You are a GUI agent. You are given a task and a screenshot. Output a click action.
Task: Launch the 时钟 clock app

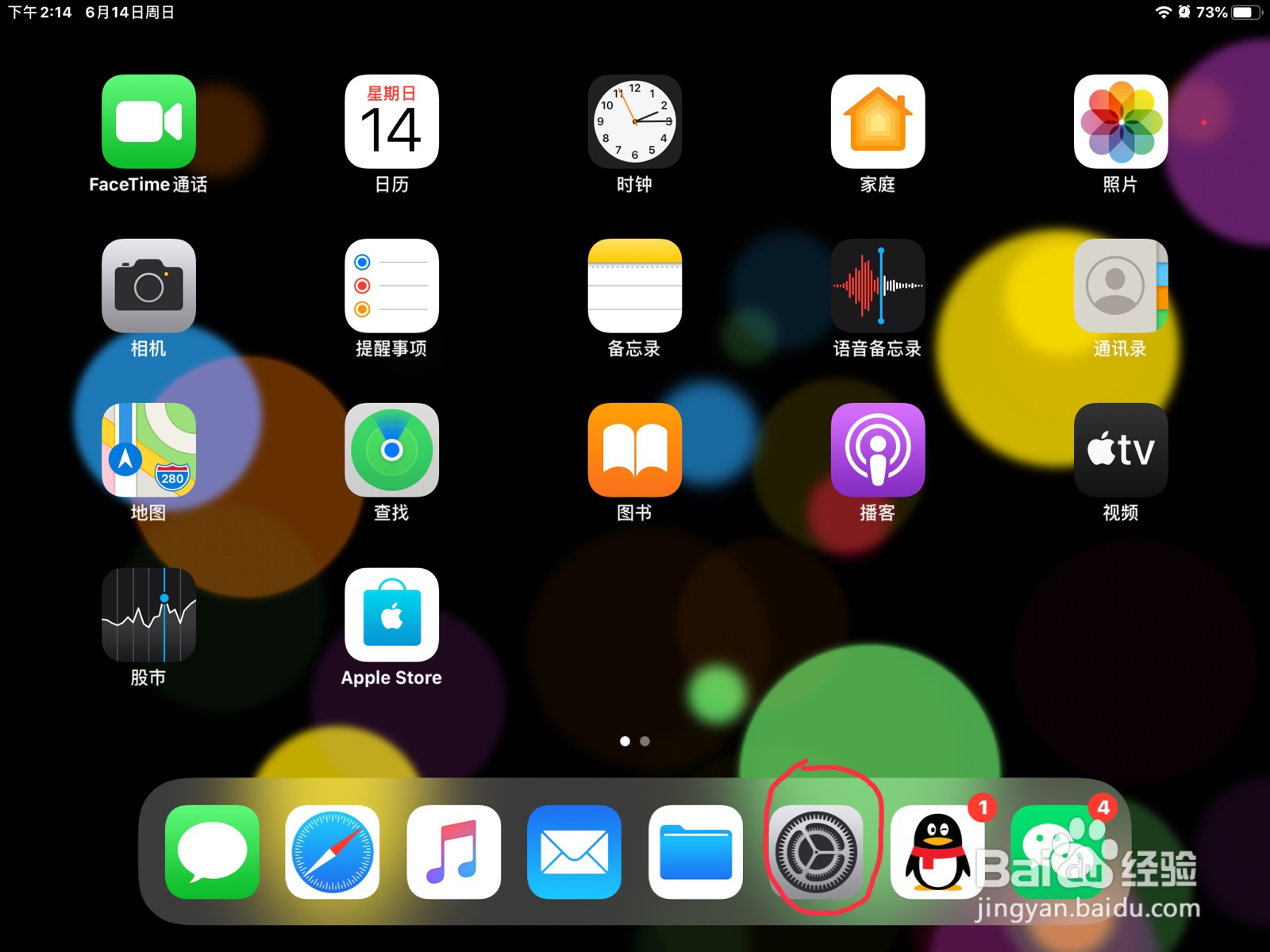pos(633,121)
